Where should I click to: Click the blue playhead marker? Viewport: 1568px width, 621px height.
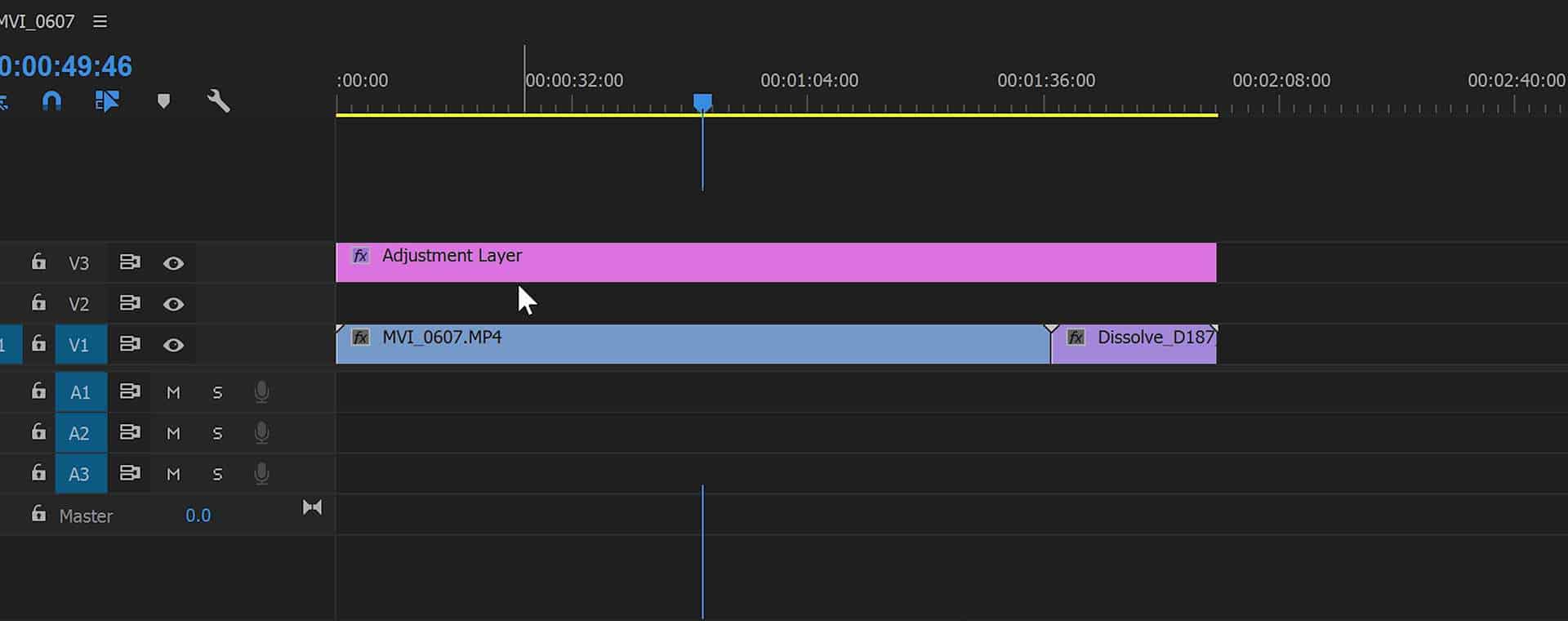[x=702, y=102]
